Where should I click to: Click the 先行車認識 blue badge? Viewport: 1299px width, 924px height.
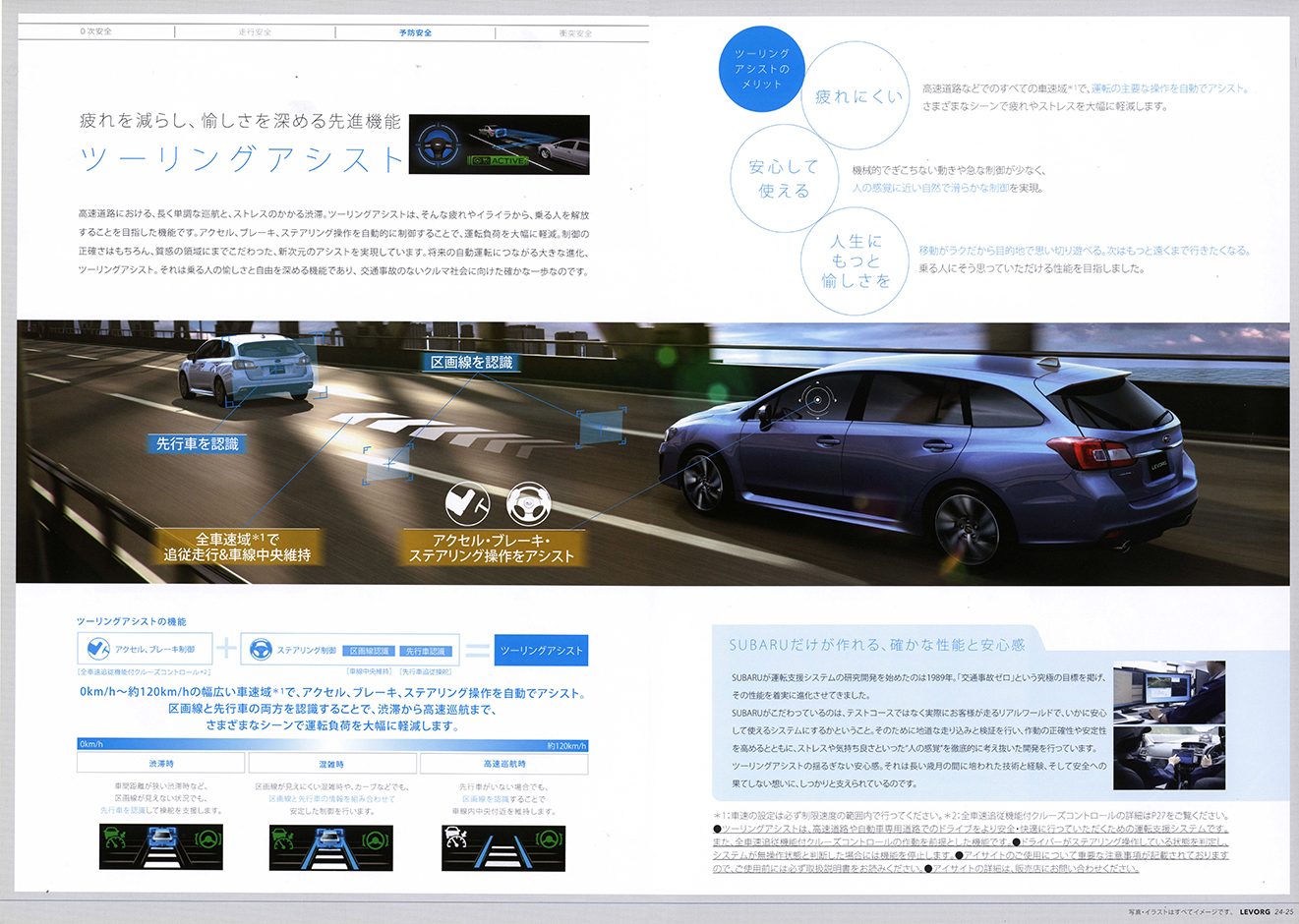click(425, 651)
